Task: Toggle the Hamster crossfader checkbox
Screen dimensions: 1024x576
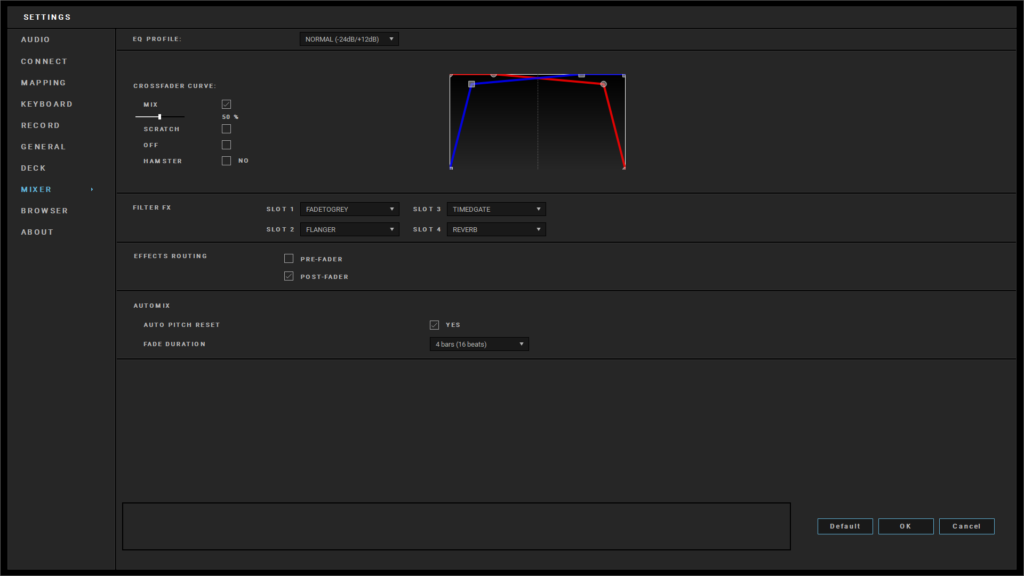Action: click(x=226, y=160)
